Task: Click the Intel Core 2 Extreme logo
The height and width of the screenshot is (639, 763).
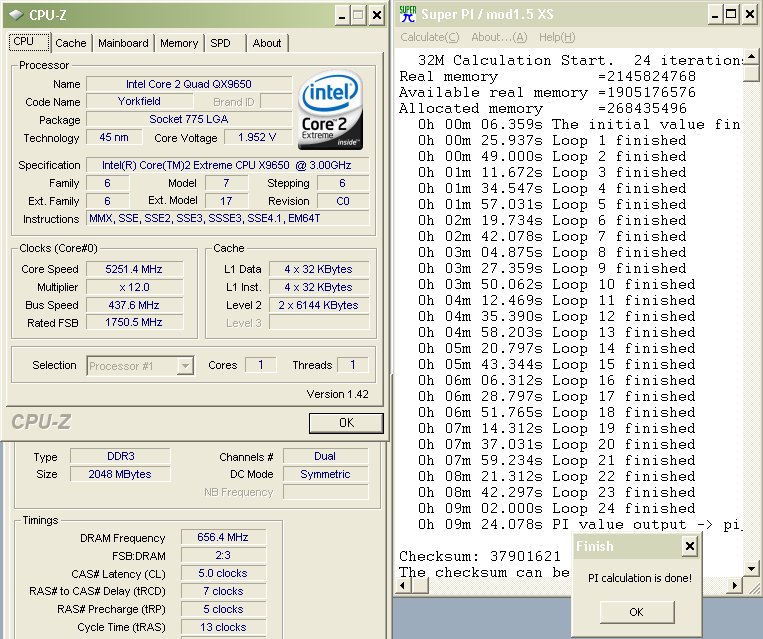Action: [330, 110]
